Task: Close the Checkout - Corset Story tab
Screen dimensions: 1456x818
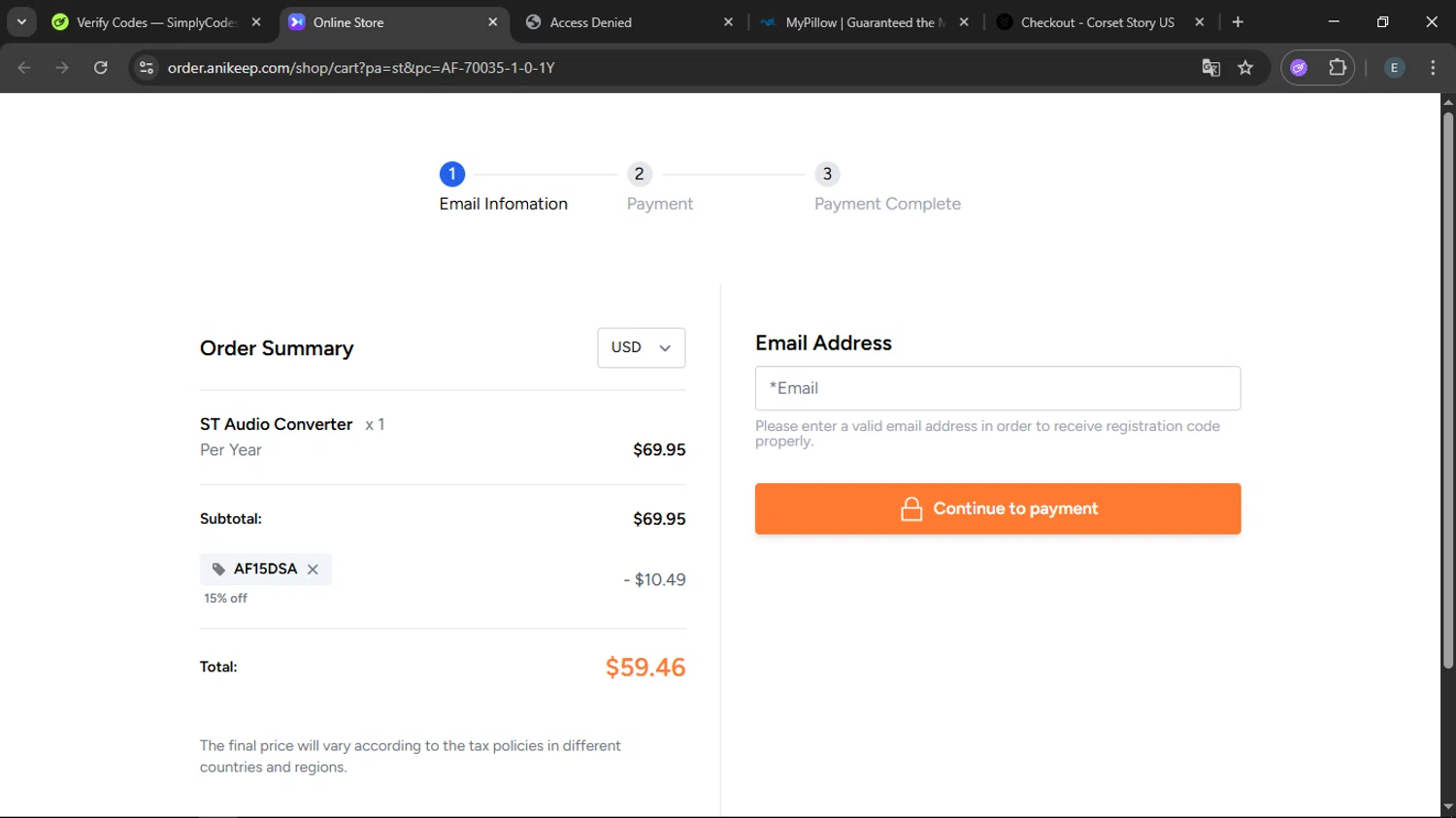Action: (x=1200, y=22)
